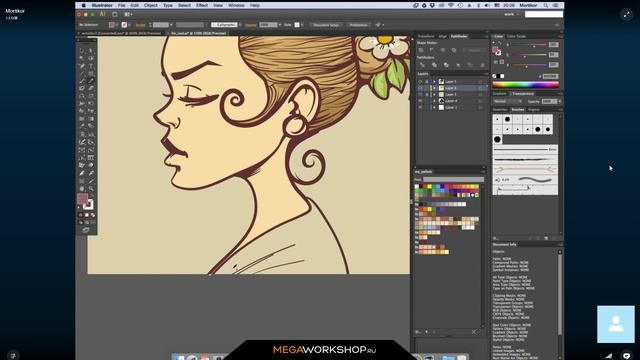Expand Layer 2 contents
Image resolution: width=640 pixels, height=360 pixels.
point(435,107)
